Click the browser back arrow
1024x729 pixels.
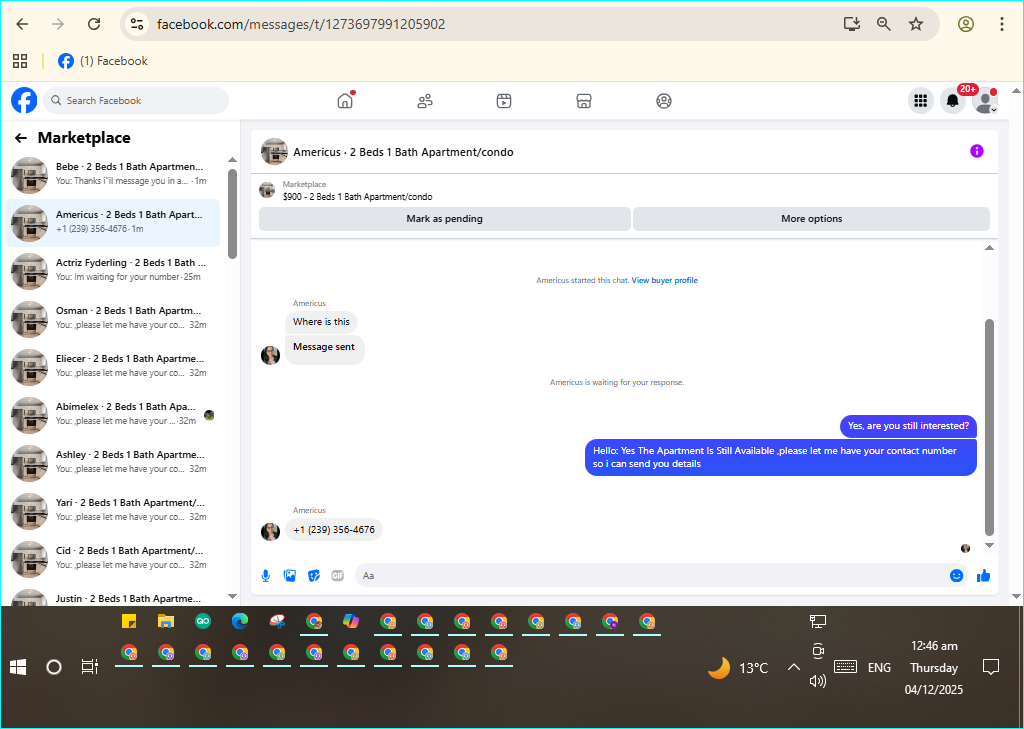tap(22, 24)
